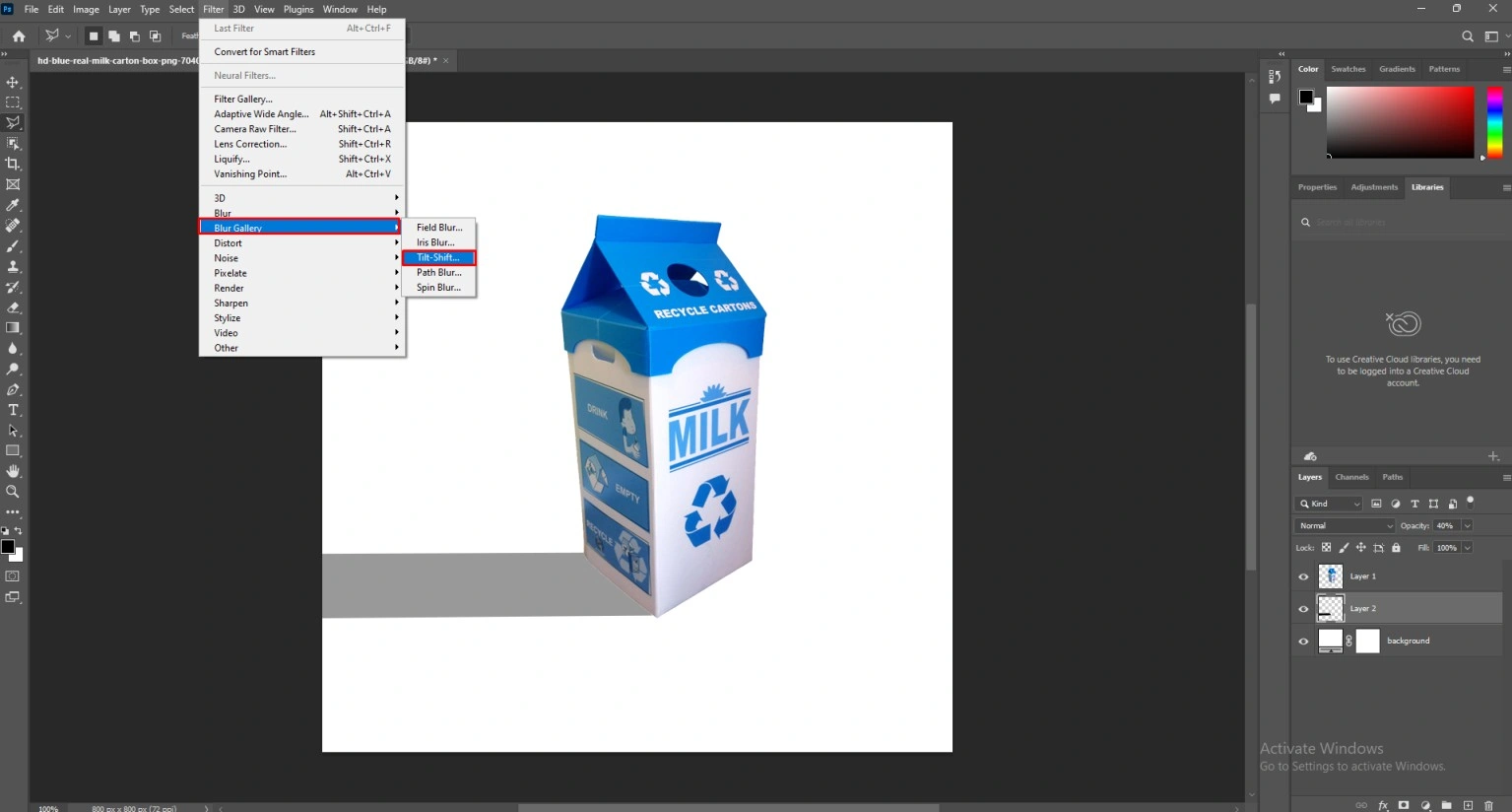Select the Zoom tool
The image size is (1512, 812).
coord(13,492)
